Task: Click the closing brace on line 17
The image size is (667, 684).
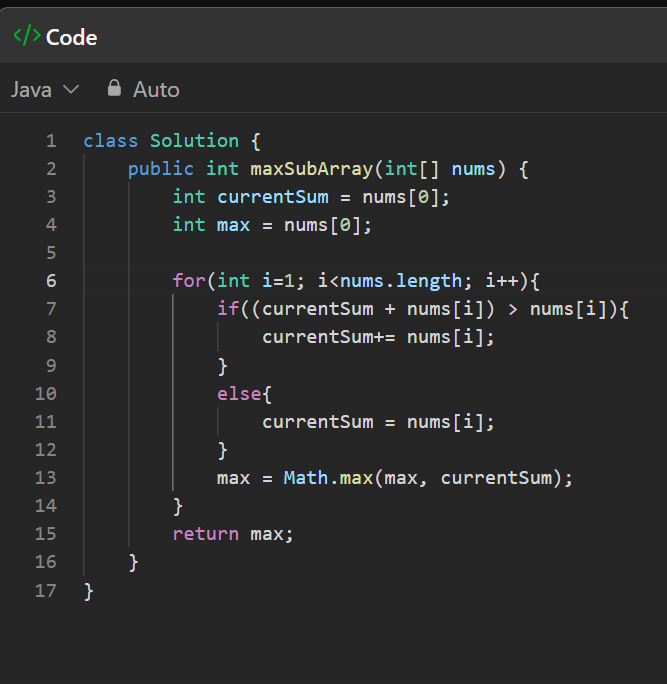Action: pyautogui.click(x=89, y=592)
